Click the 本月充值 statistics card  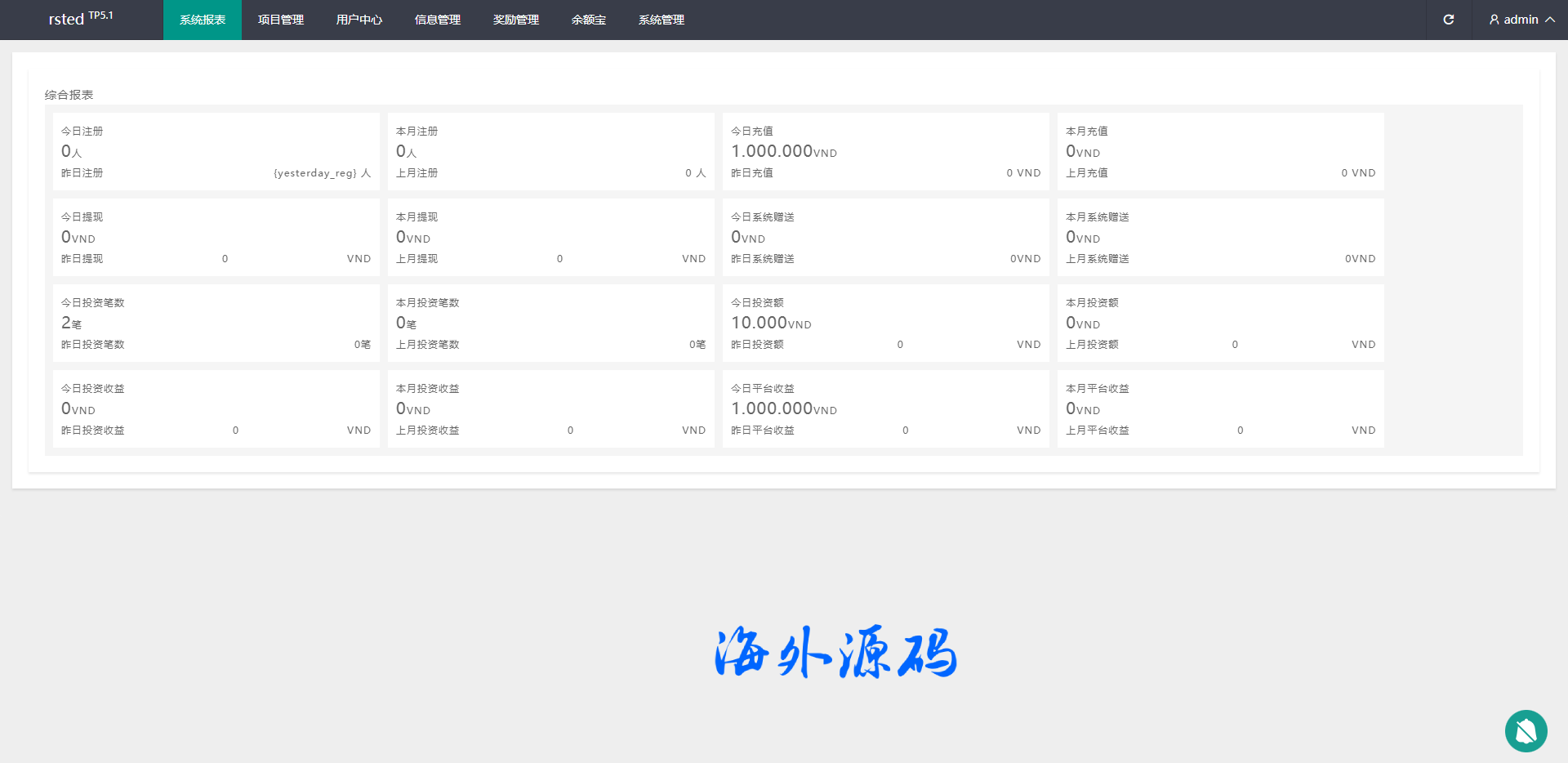pos(1220,152)
